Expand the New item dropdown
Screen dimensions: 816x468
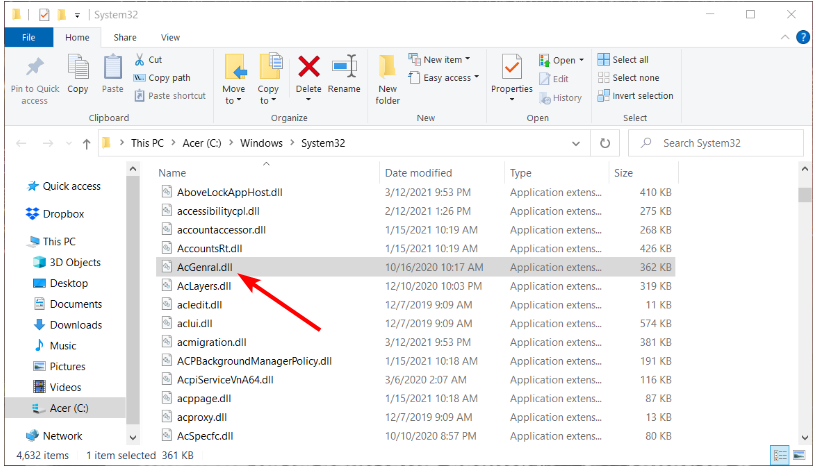click(467, 59)
